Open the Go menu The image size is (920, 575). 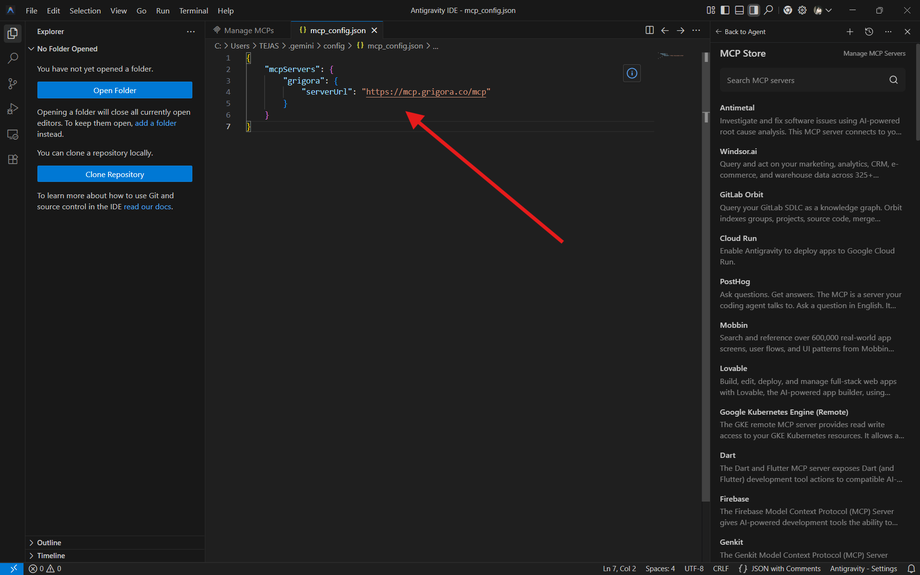pyautogui.click(x=141, y=11)
